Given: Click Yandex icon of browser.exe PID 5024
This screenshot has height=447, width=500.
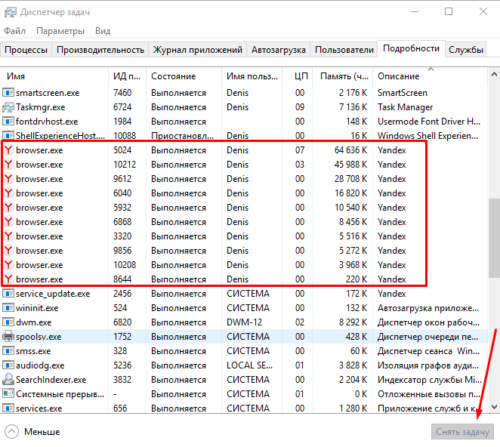Looking at the screenshot, I should [8, 150].
